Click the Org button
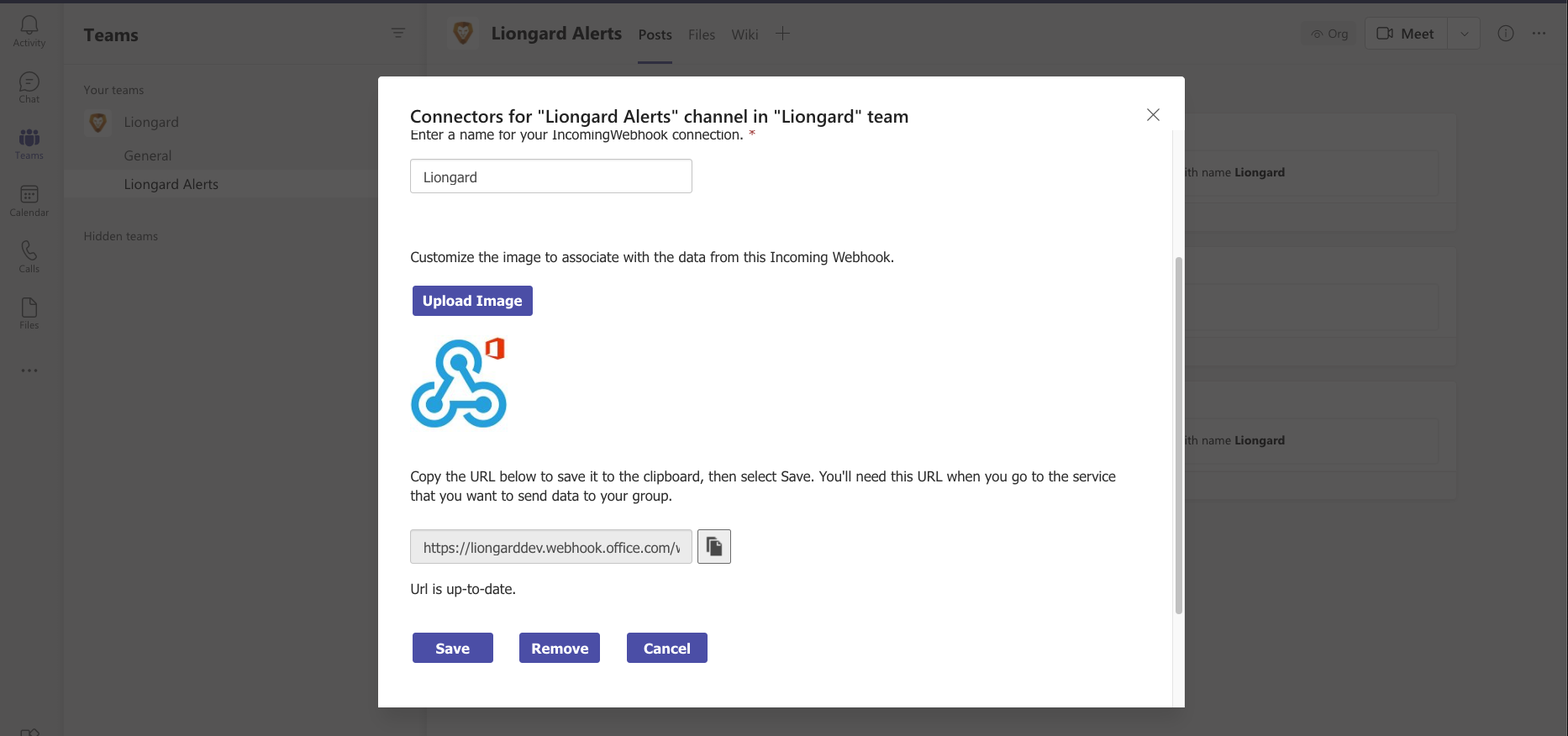The height and width of the screenshot is (736, 1568). tap(1329, 34)
